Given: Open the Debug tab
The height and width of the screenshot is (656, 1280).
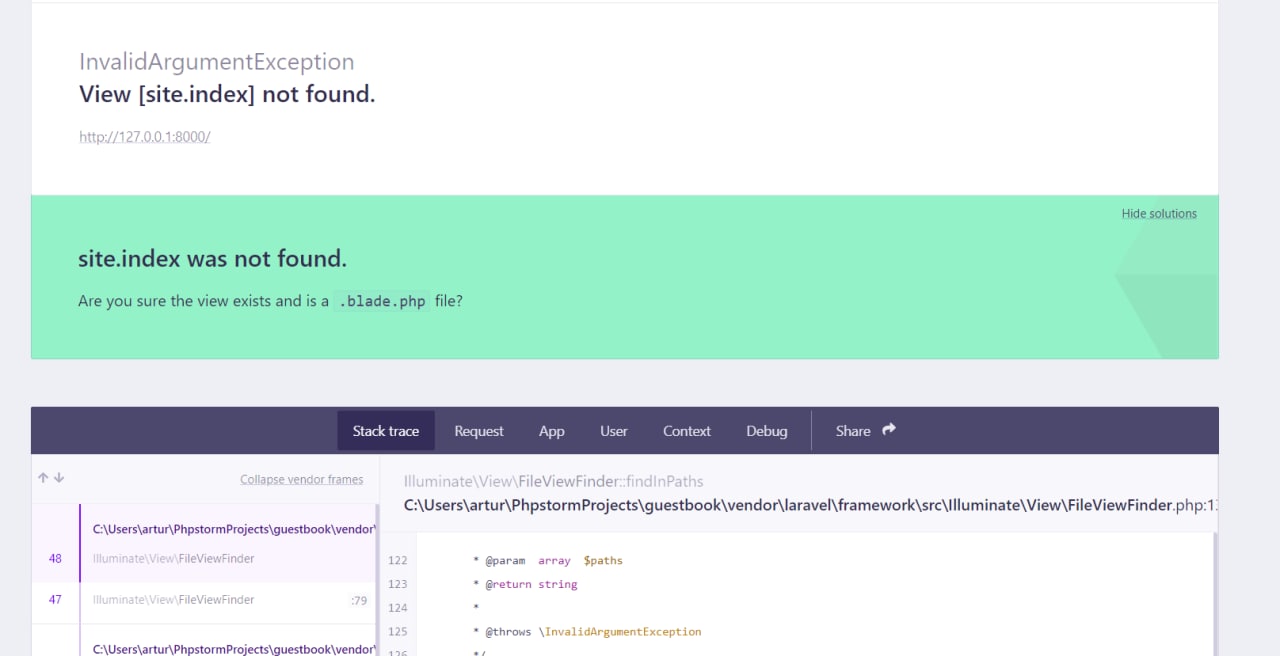Looking at the screenshot, I should click(x=767, y=431).
